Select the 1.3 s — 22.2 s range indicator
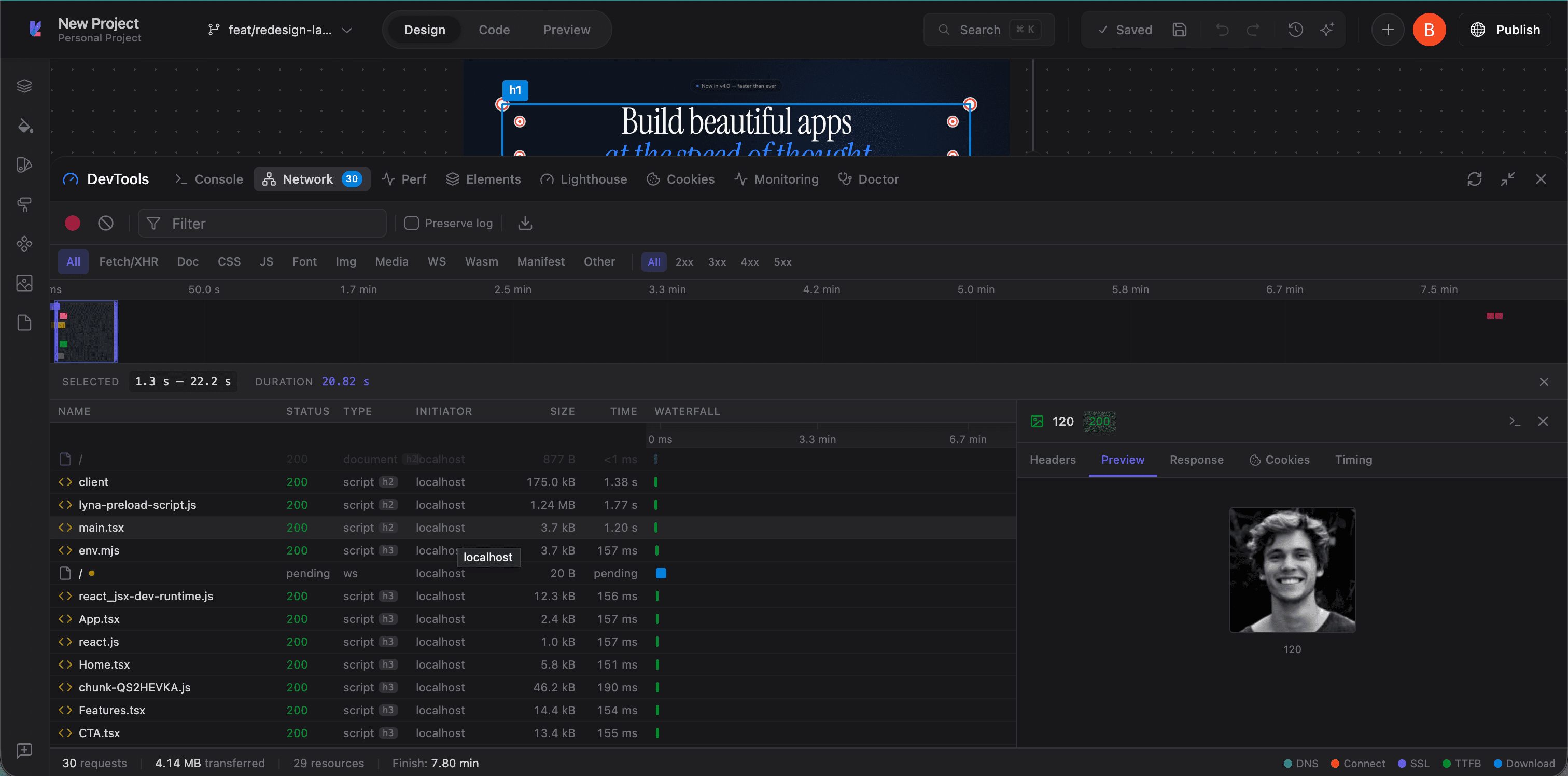Image resolution: width=1568 pixels, height=776 pixels. point(183,381)
